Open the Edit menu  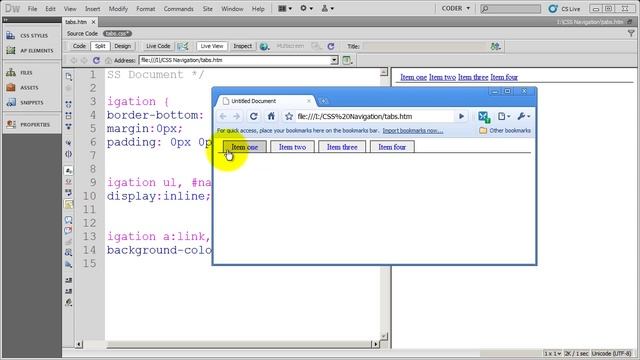click(x=50, y=9)
